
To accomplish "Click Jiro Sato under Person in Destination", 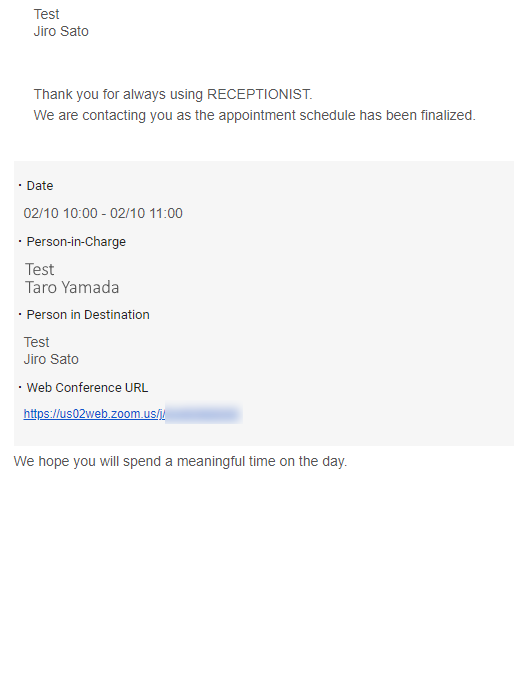I will coord(51,359).
